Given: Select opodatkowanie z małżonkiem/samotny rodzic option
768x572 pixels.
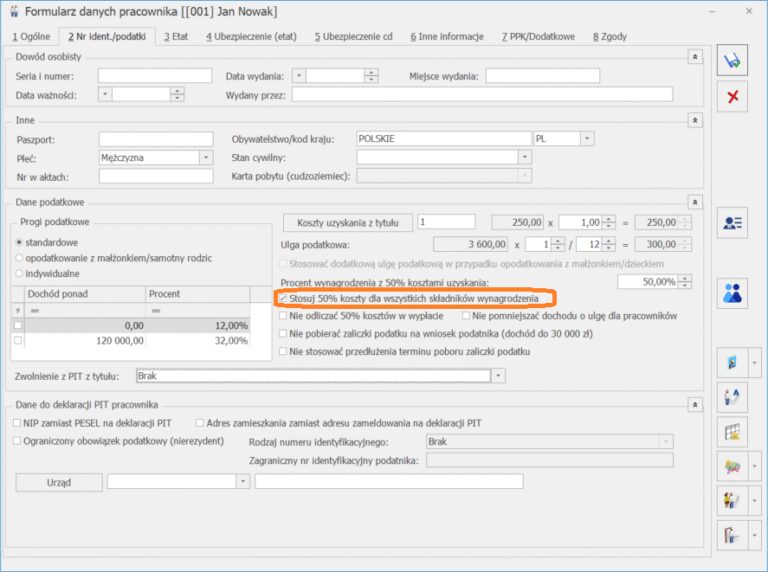Looking at the screenshot, I should coord(19,258).
